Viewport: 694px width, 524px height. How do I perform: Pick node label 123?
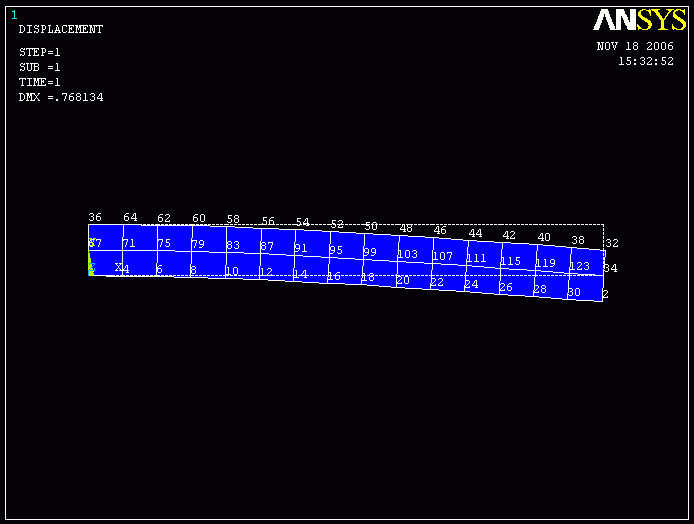click(579, 266)
